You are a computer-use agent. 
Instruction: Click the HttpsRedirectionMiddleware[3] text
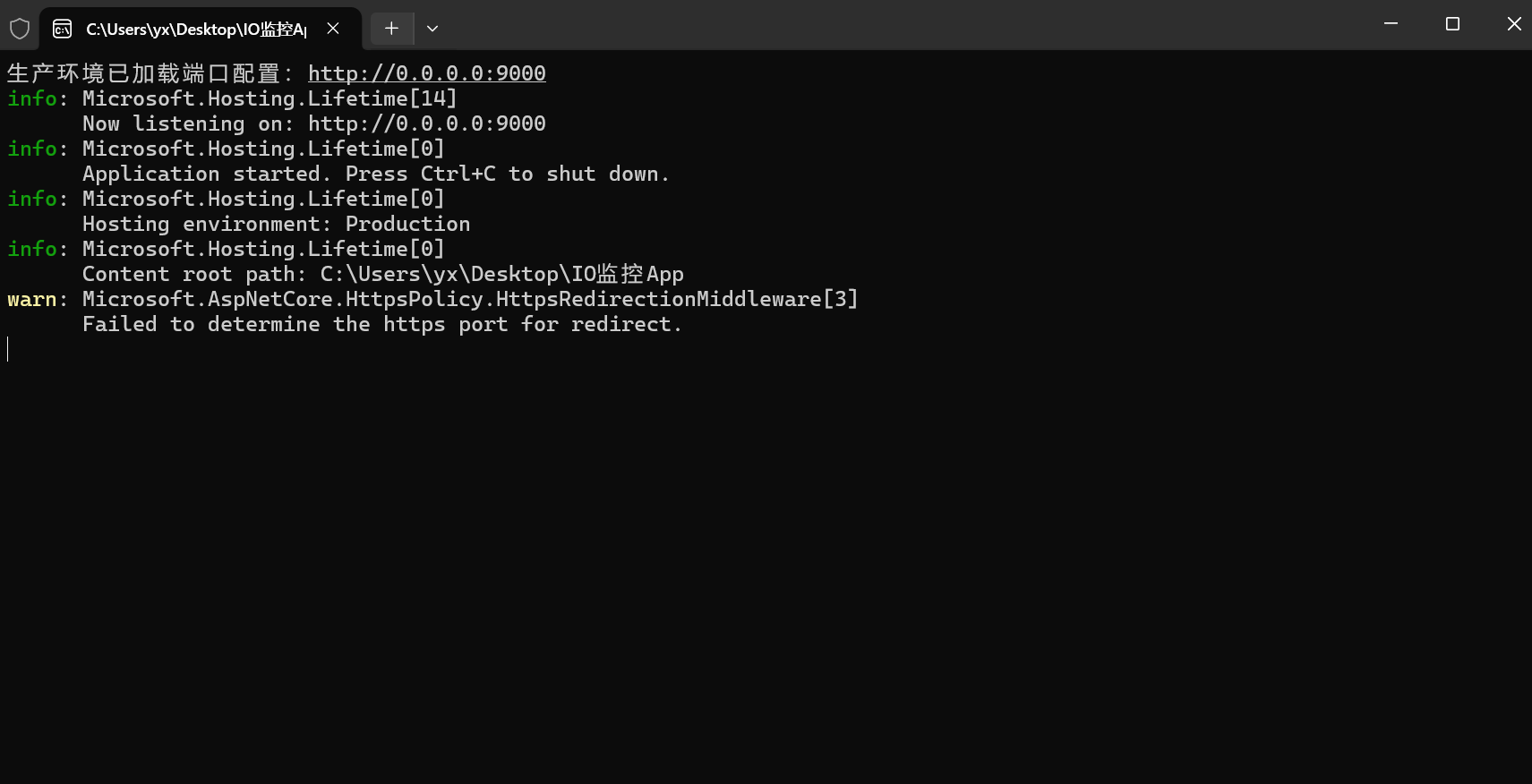pyautogui.click(x=677, y=299)
